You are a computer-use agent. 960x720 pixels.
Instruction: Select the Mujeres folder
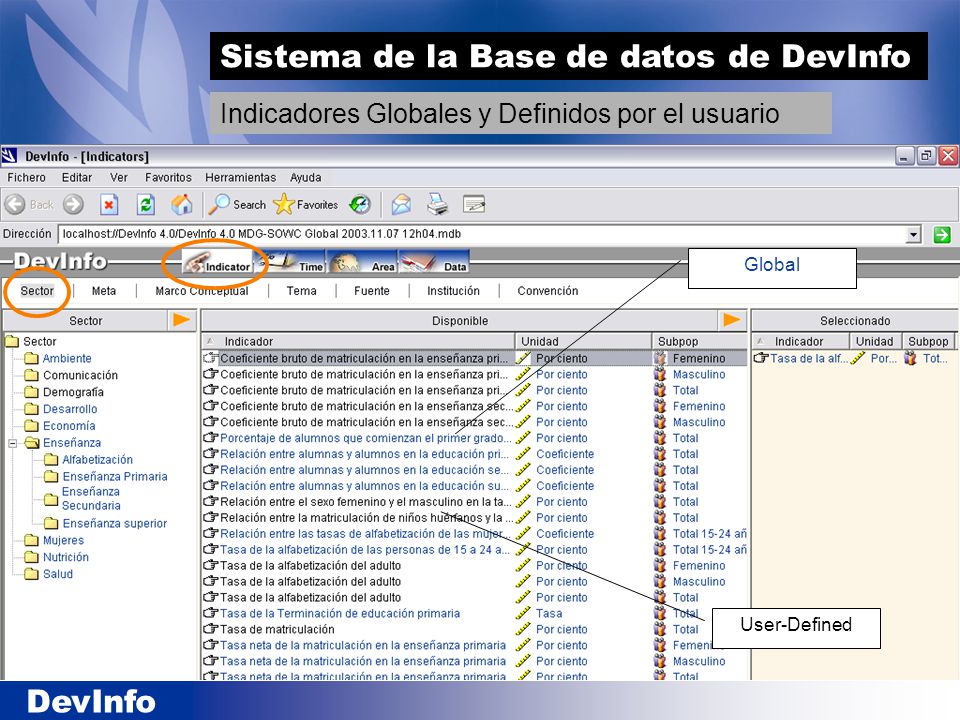(x=64, y=540)
